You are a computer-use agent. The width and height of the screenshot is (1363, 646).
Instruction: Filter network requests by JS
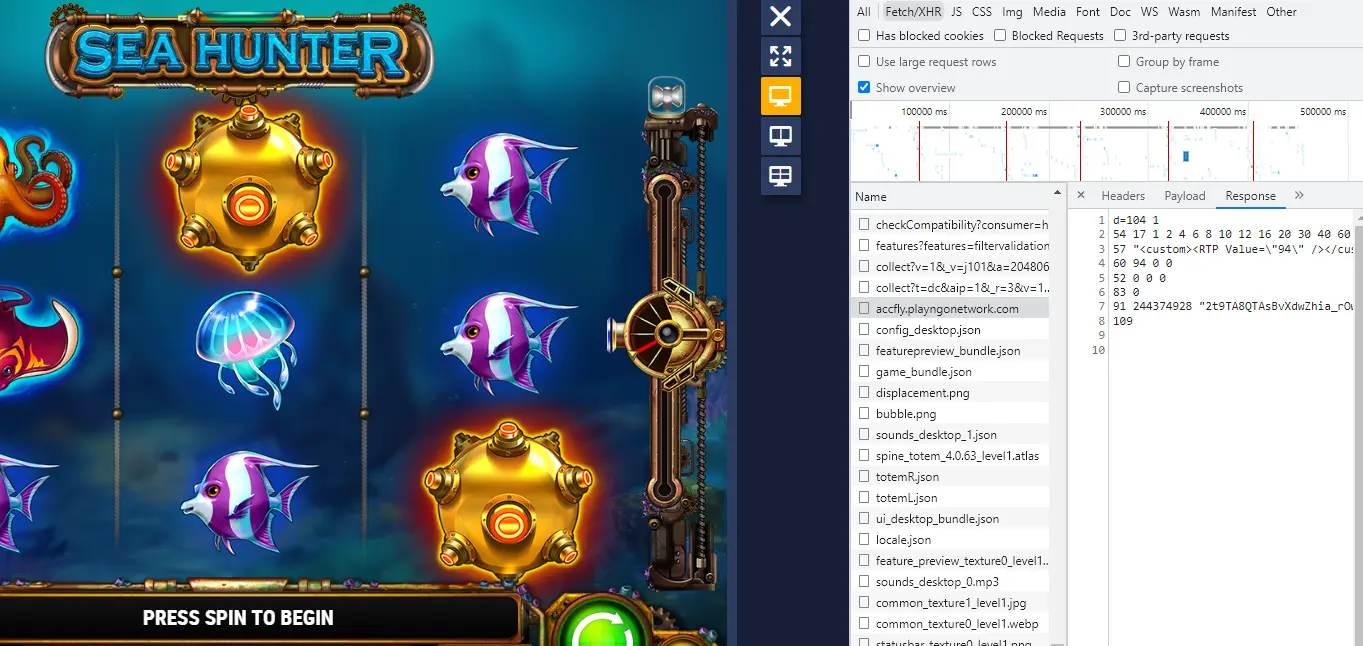coord(957,12)
